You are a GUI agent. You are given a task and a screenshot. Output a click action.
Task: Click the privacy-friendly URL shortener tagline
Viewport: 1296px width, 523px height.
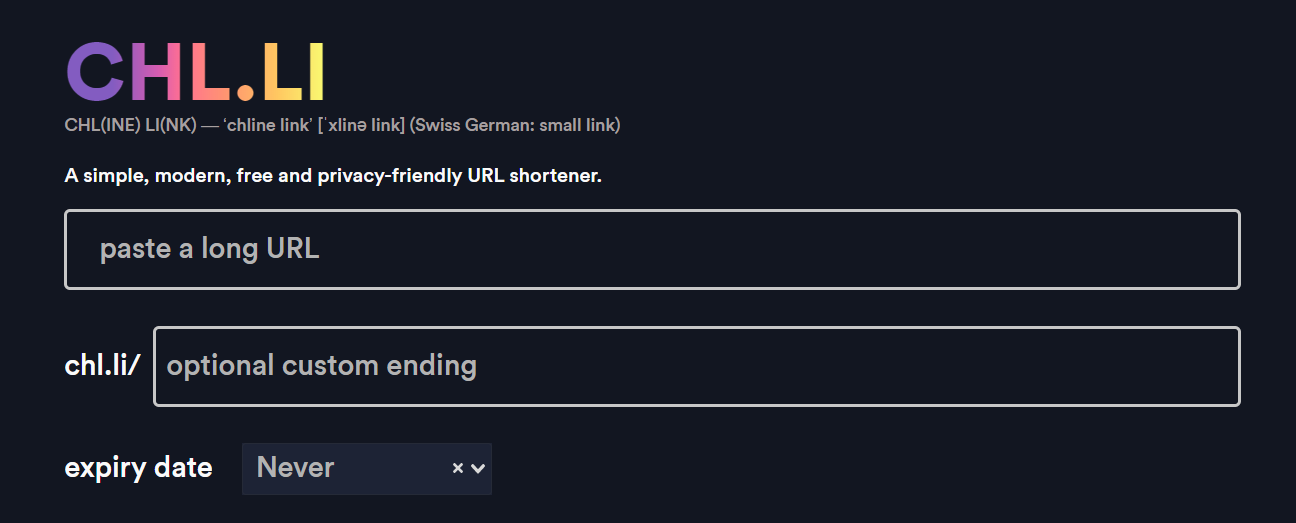pyautogui.click(x=333, y=176)
